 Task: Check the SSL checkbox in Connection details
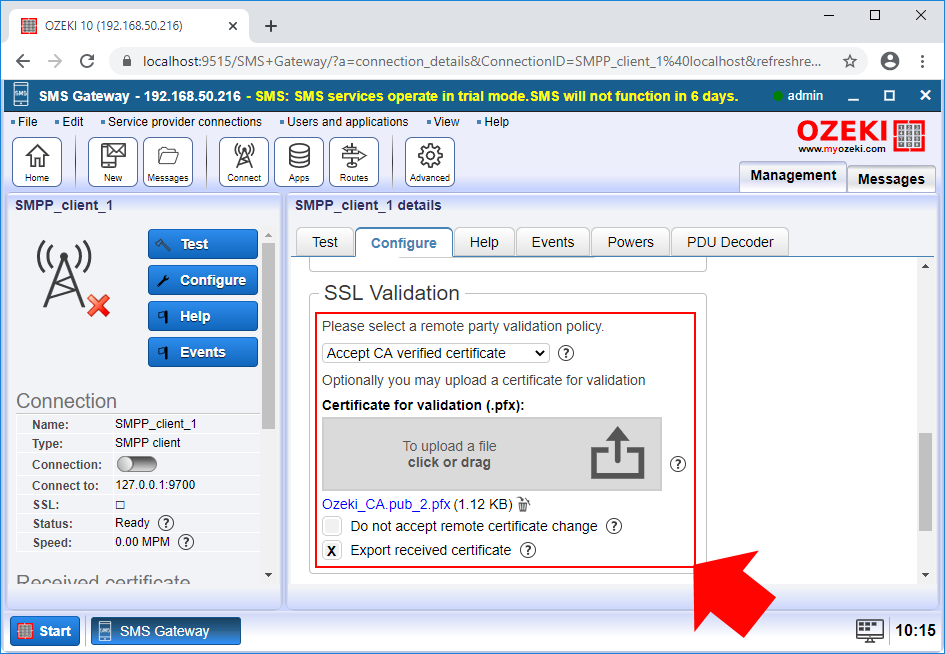[120, 505]
